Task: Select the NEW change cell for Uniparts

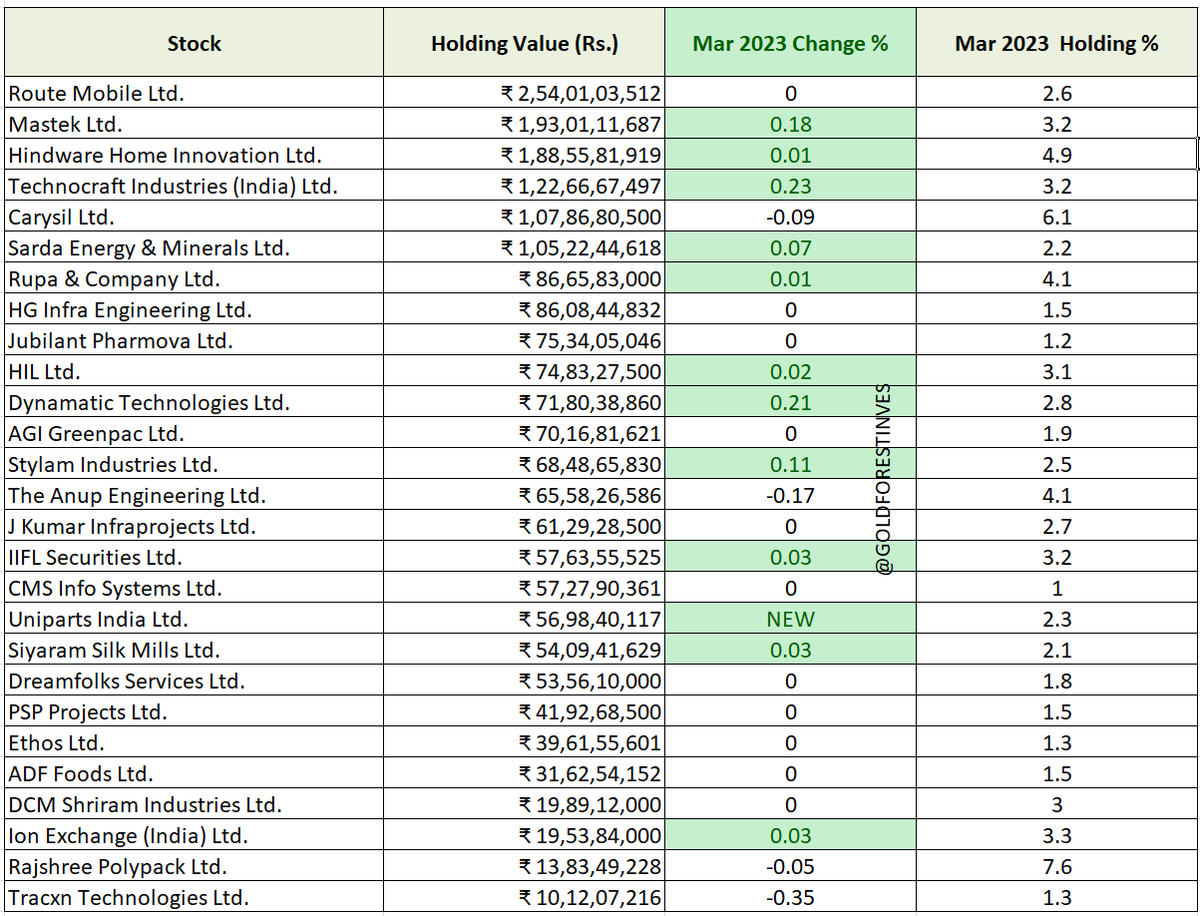Action: [x=790, y=620]
